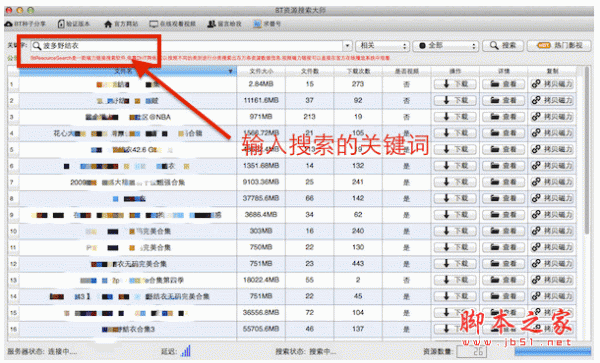Click the 验证版本 toolbar item
This screenshot has height=363, width=600.
pyautogui.click(x=73, y=24)
